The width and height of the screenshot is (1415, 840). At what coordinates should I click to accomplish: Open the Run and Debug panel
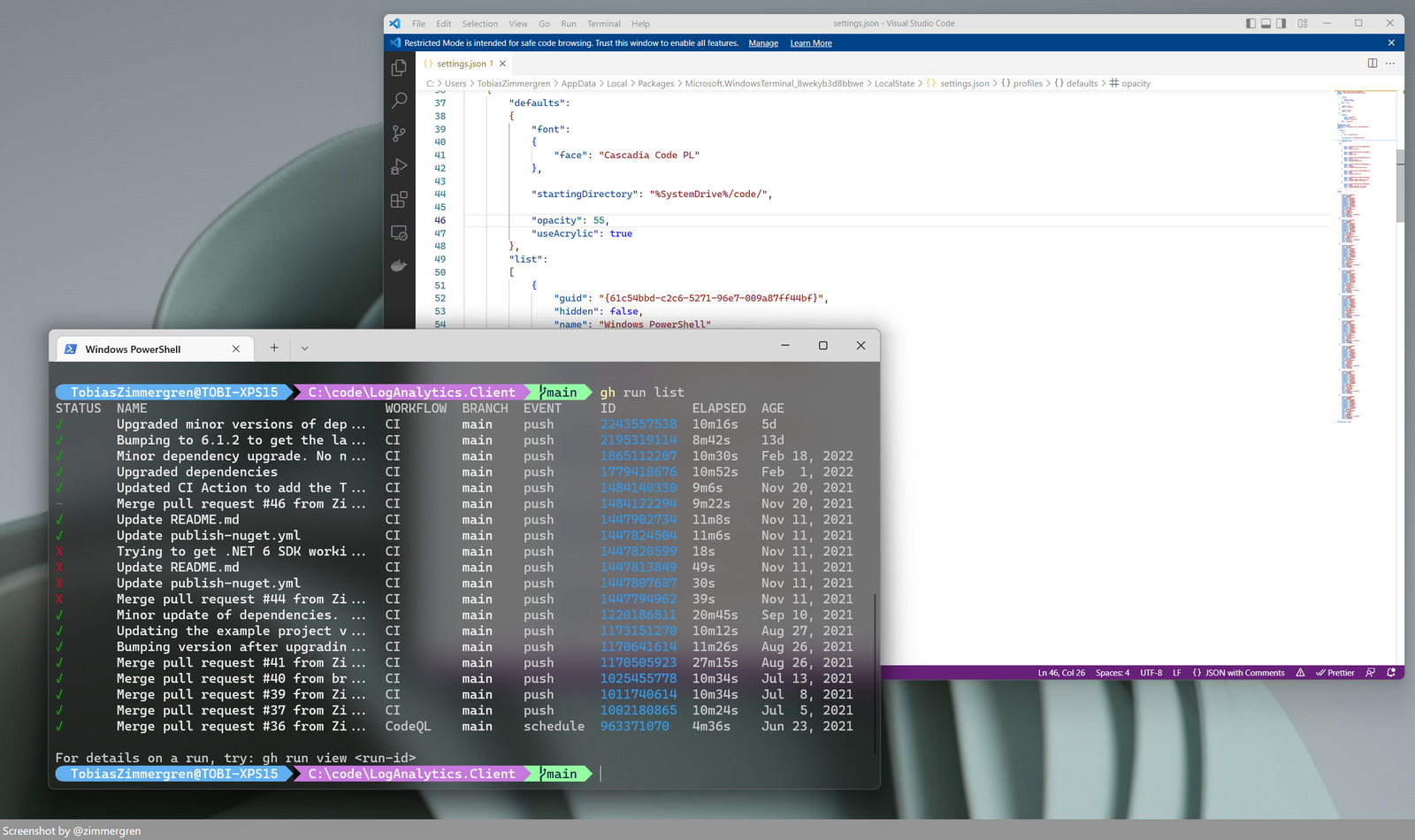399,166
